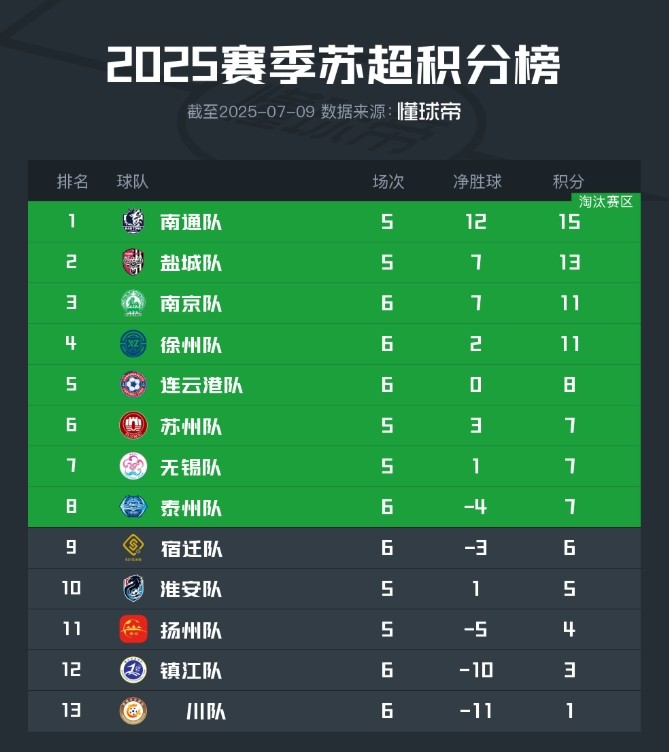
Task: Click the 南通队 team logo
Action: tap(133, 221)
